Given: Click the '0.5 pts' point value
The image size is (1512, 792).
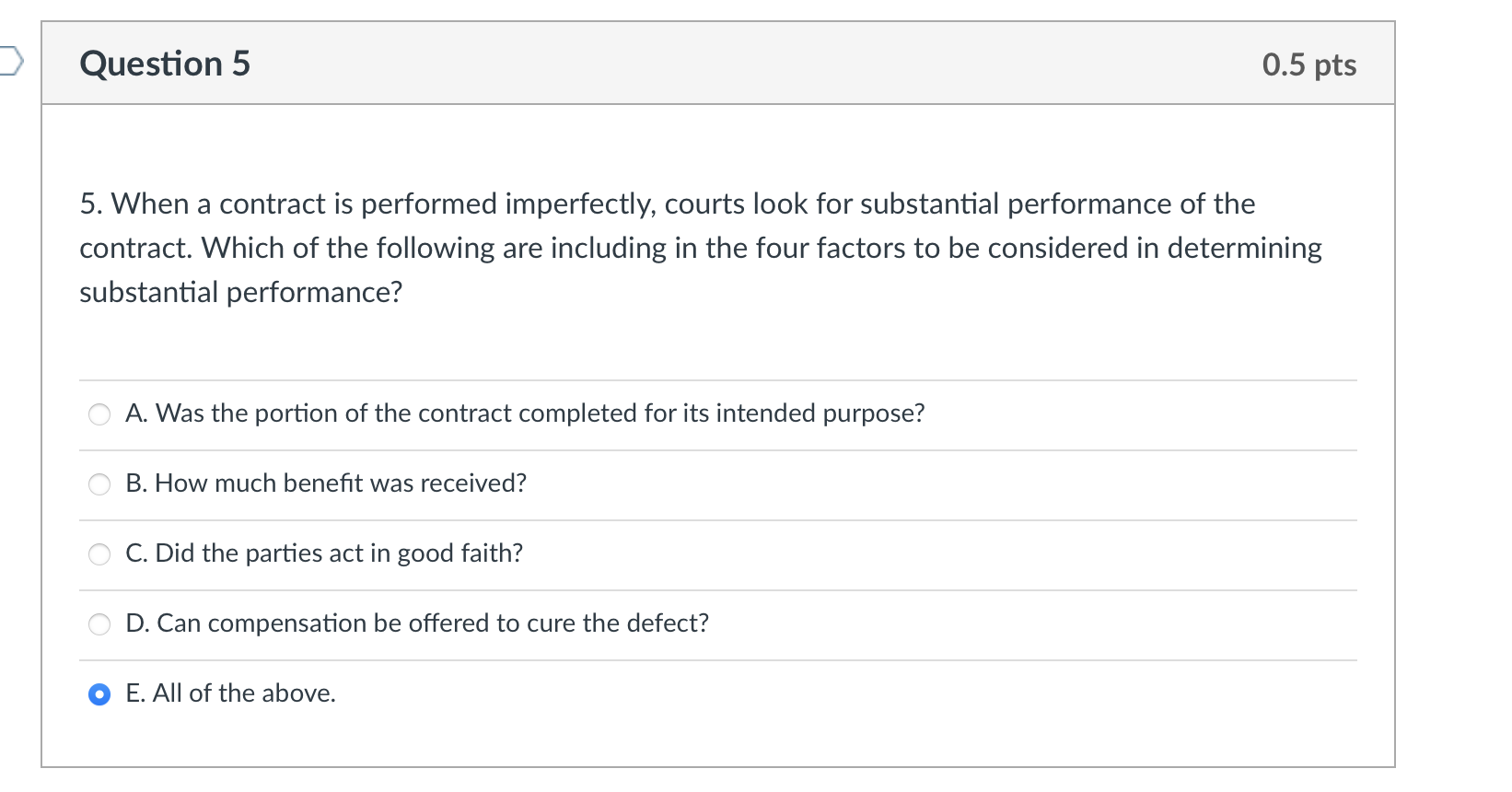Looking at the screenshot, I should point(1308,64).
